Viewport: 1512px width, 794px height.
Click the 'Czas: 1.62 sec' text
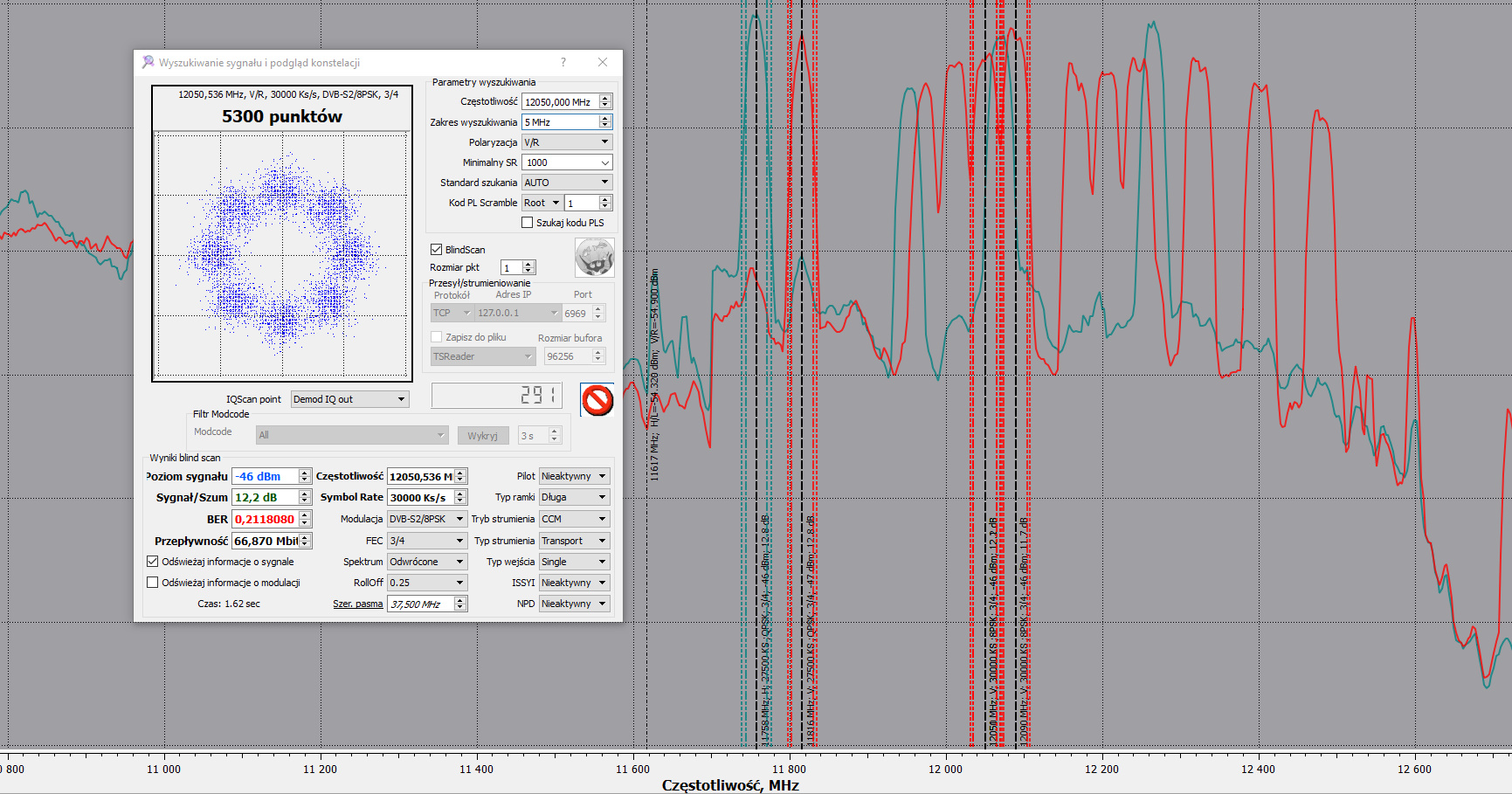[x=229, y=604]
